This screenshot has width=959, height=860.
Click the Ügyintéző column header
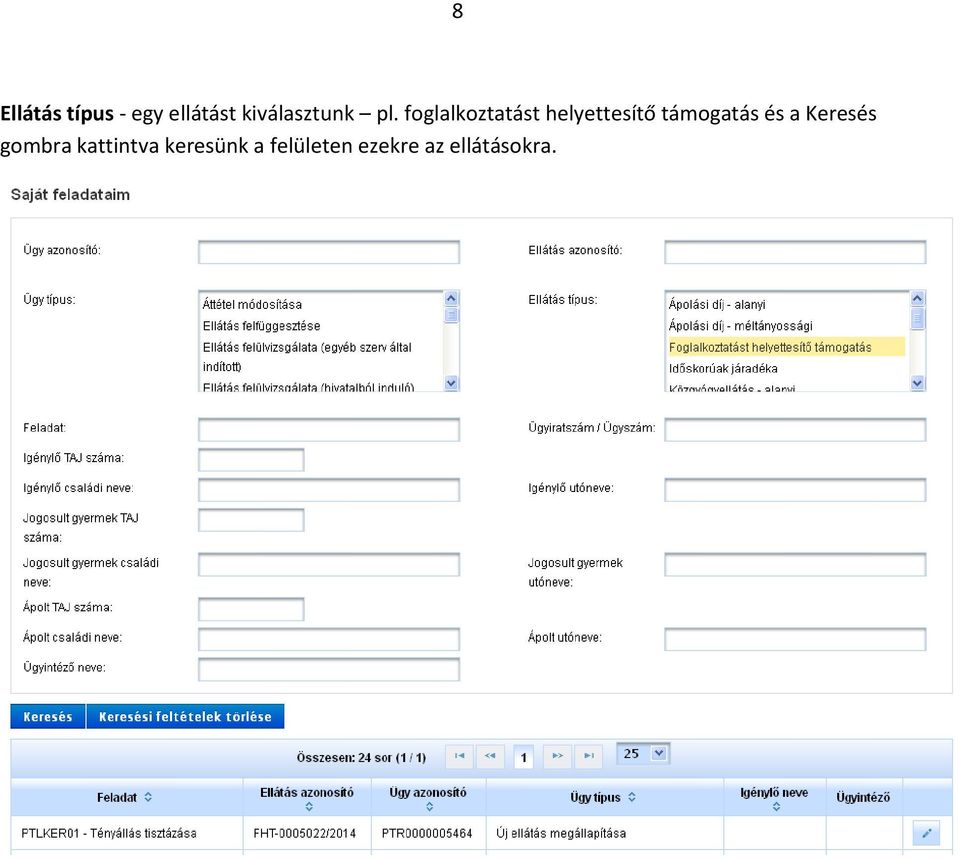click(863, 797)
